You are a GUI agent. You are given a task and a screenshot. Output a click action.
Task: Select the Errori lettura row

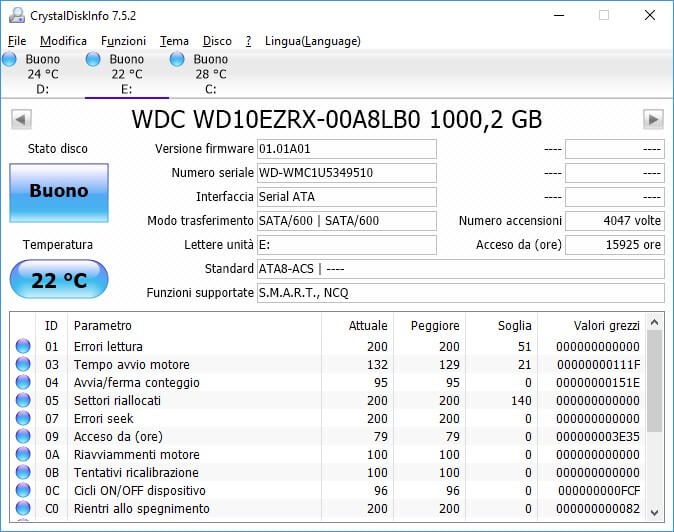(328, 346)
